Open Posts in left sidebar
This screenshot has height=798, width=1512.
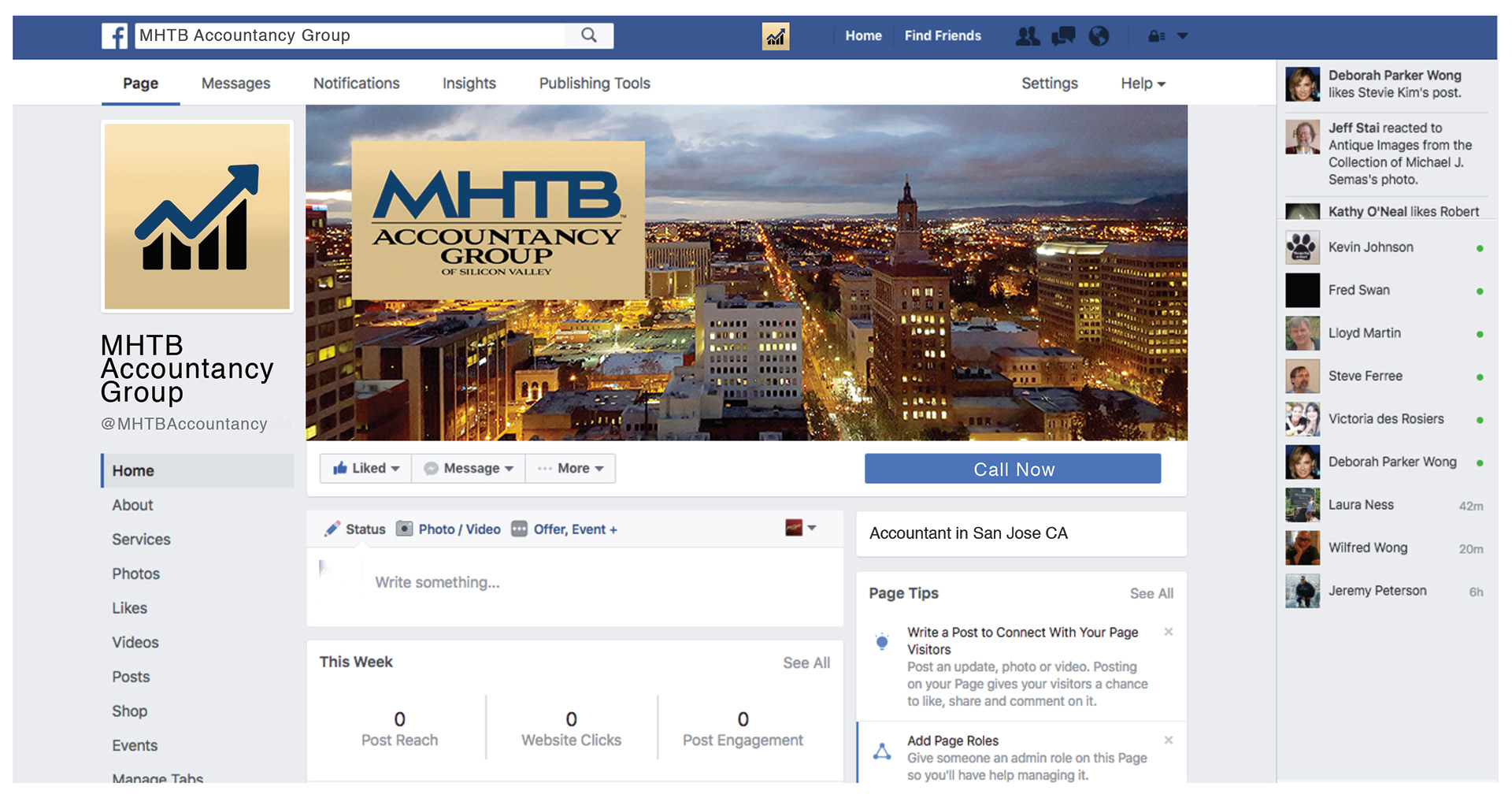point(131,677)
